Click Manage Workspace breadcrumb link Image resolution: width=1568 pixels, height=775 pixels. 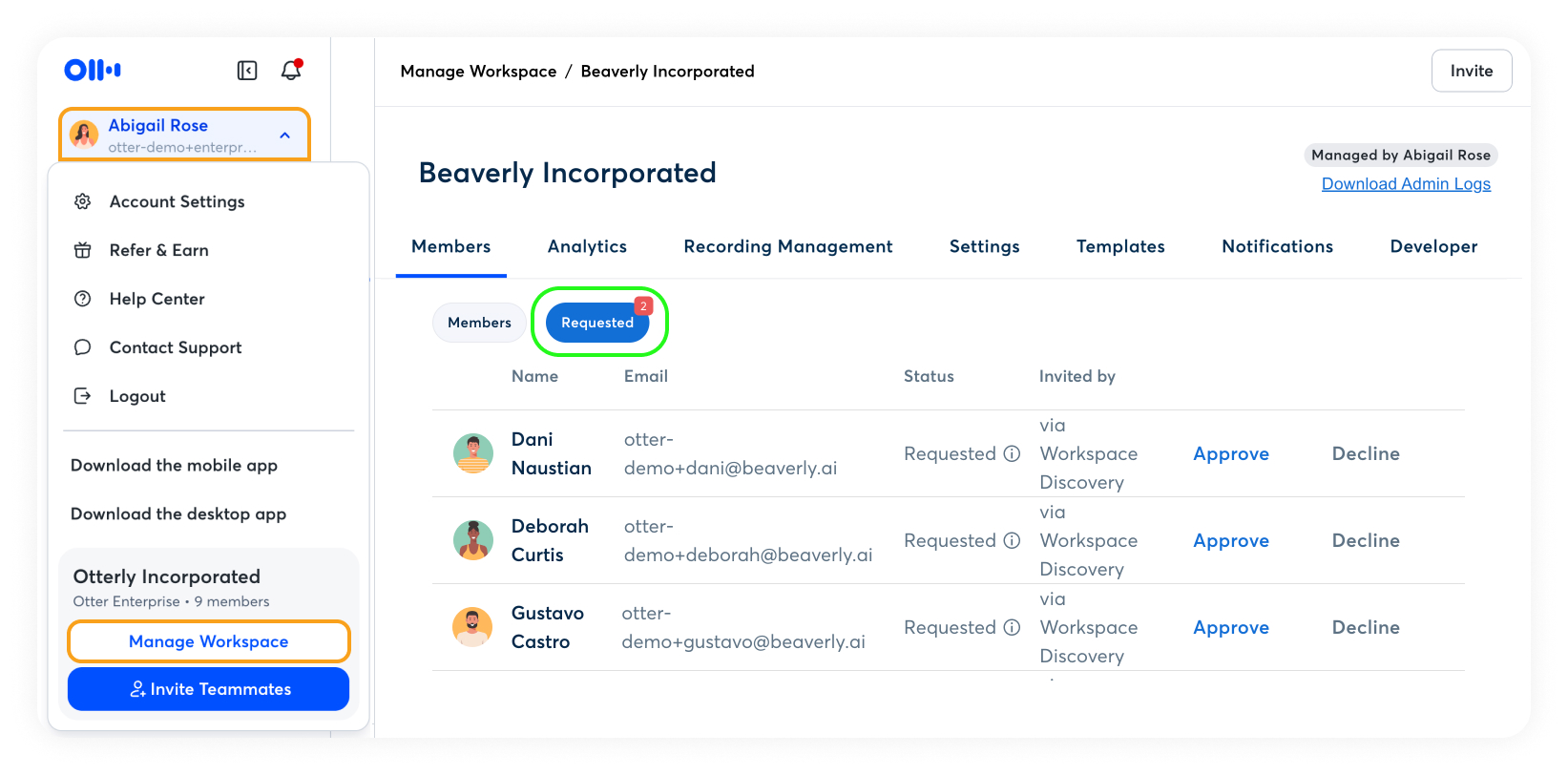point(478,72)
